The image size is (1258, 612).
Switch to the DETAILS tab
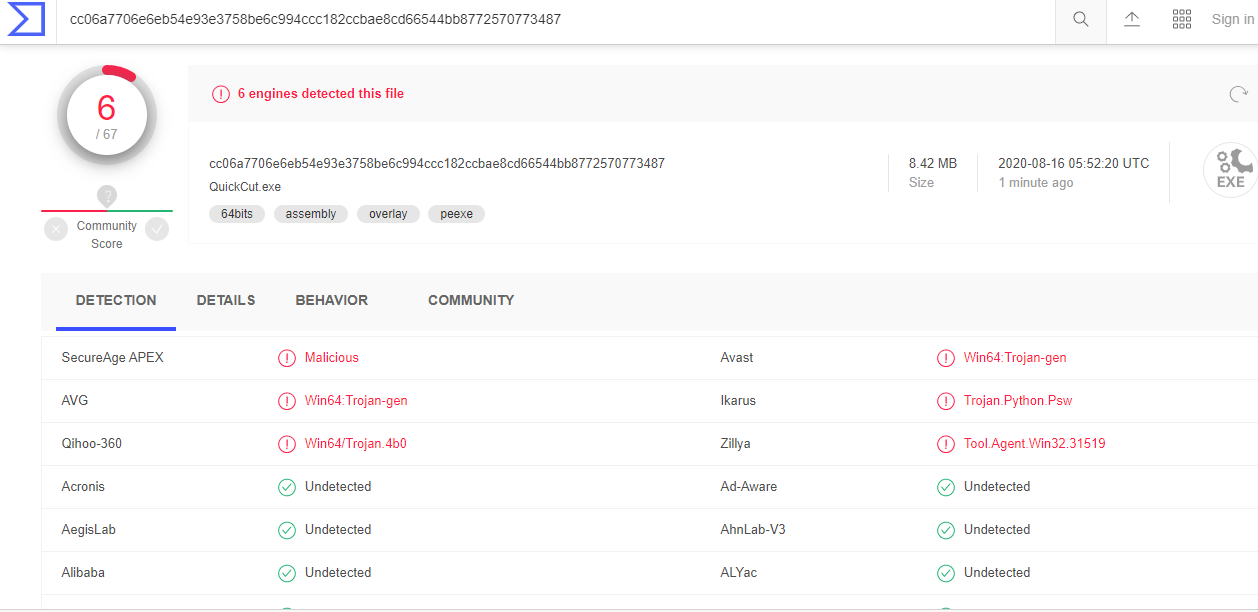[x=225, y=300]
